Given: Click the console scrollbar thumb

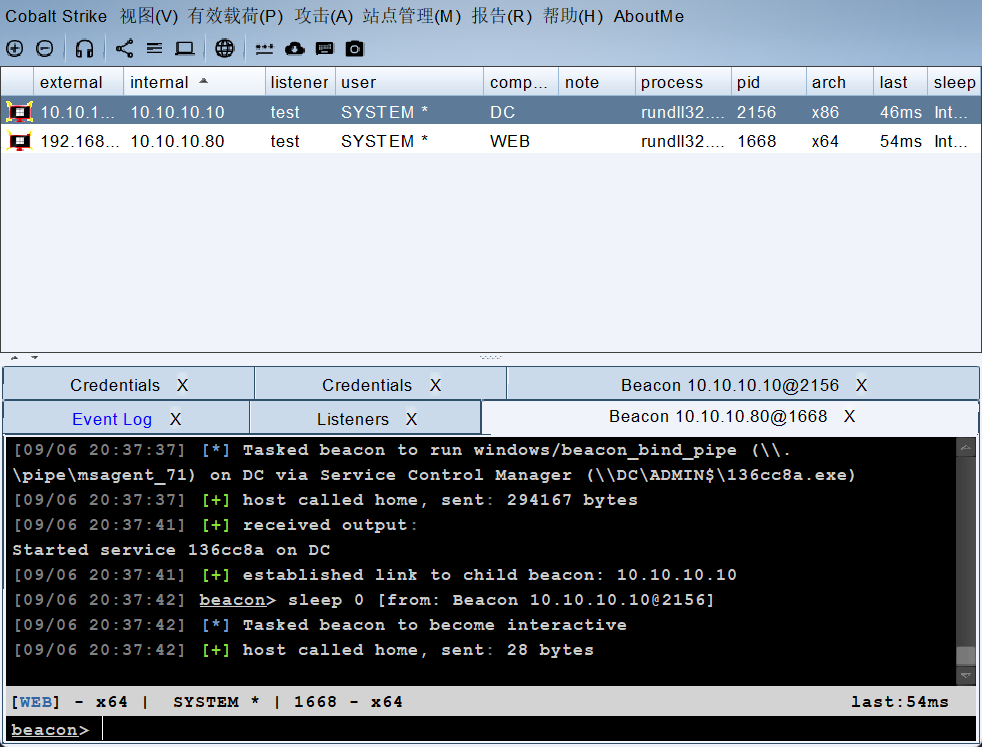Looking at the screenshot, I should 966,655.
